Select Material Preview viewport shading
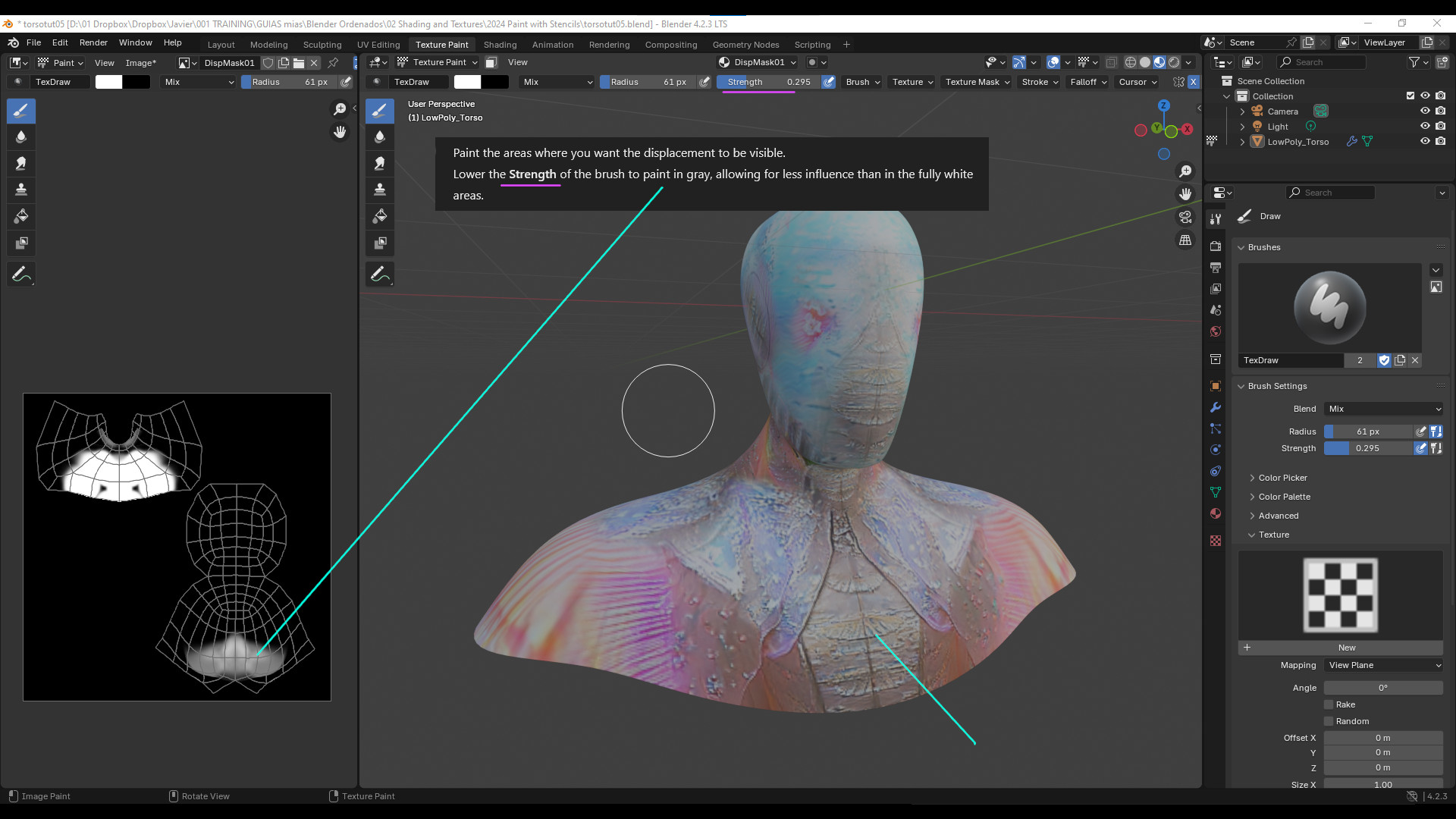This screenshot has width=1456, height=819. coord(1159,62)
